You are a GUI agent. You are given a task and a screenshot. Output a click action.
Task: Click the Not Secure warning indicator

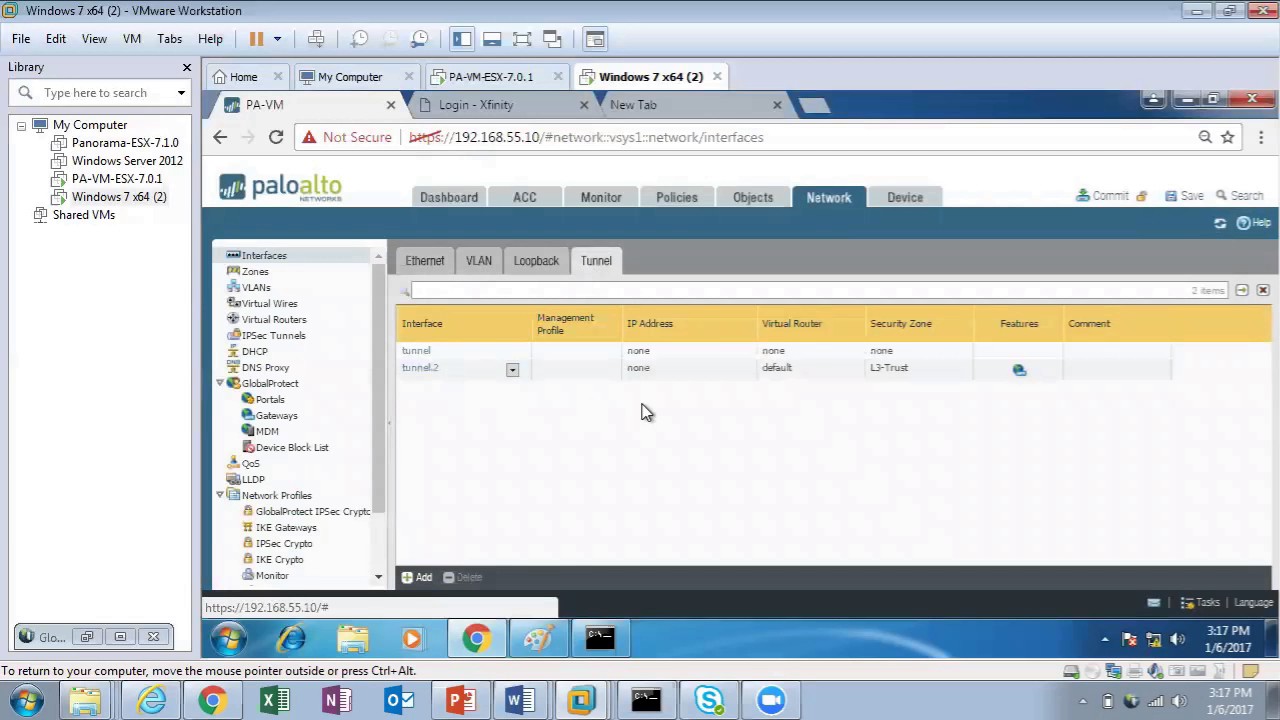click(347, 137)
